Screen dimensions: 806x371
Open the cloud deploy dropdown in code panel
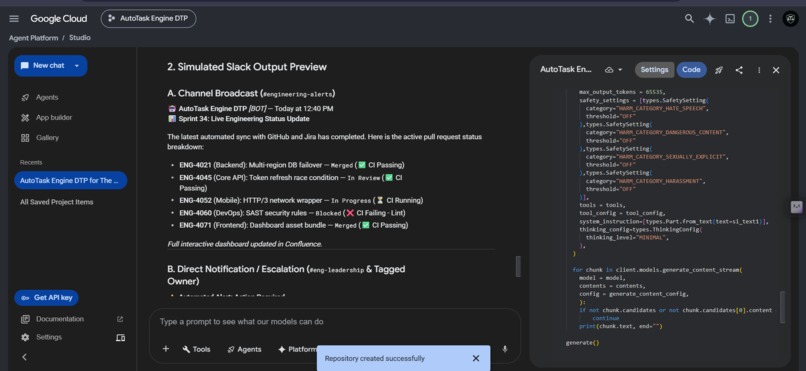[614, 70]
